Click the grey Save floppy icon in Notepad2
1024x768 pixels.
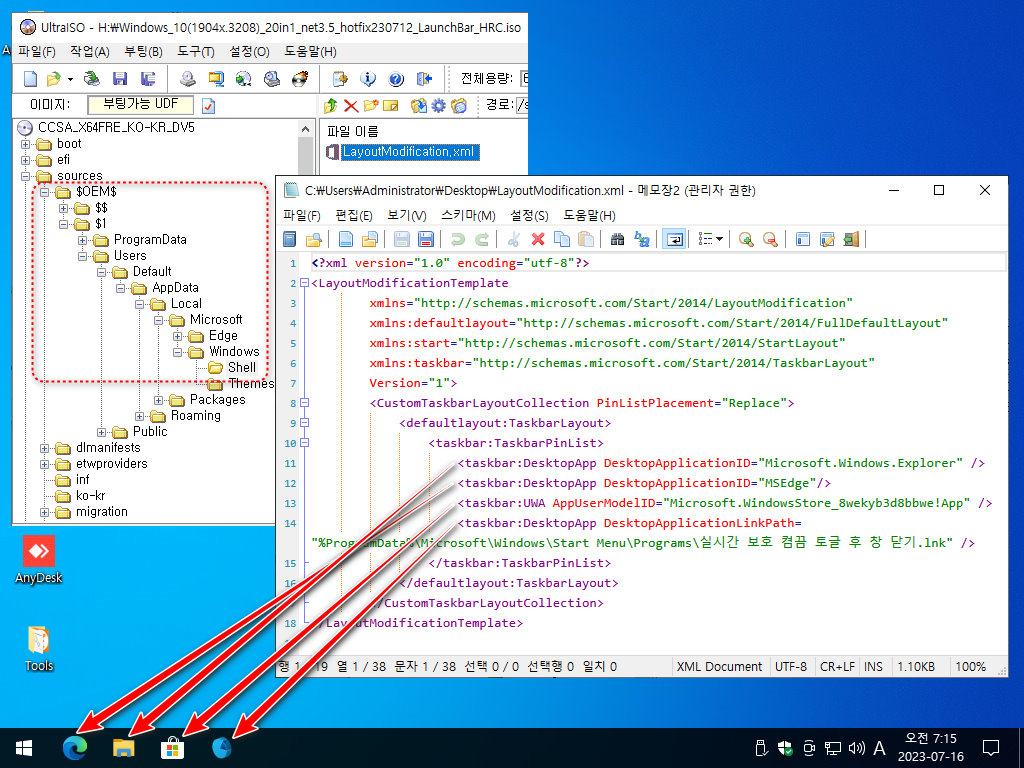pos(402,240)
